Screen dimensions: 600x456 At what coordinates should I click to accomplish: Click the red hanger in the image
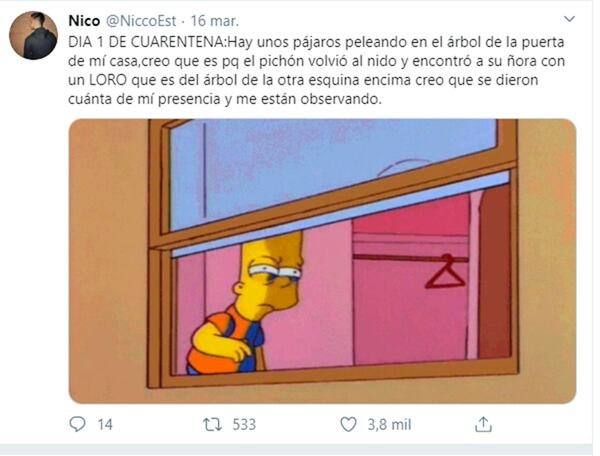click(445, 271)
